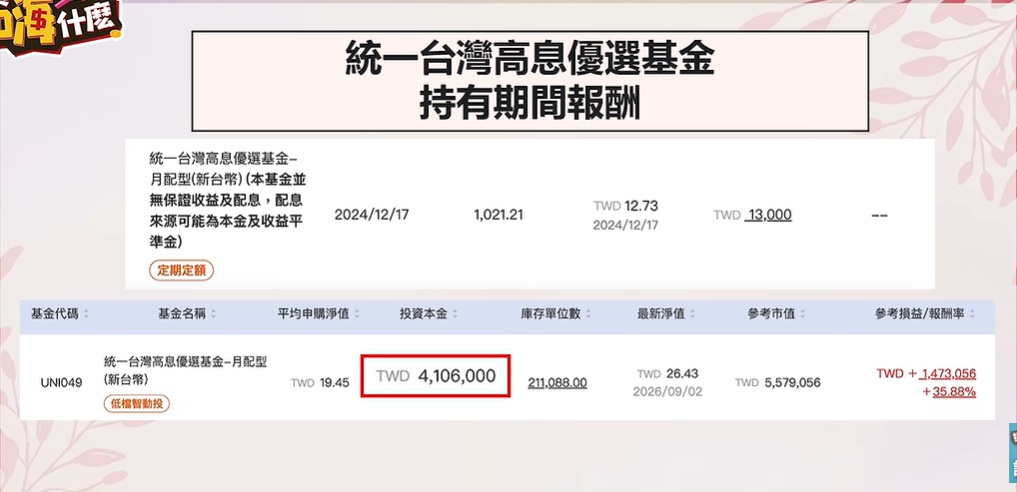1017x492 pixels.
Task: Select the units value 1,021.21
Action: [498, 215]
